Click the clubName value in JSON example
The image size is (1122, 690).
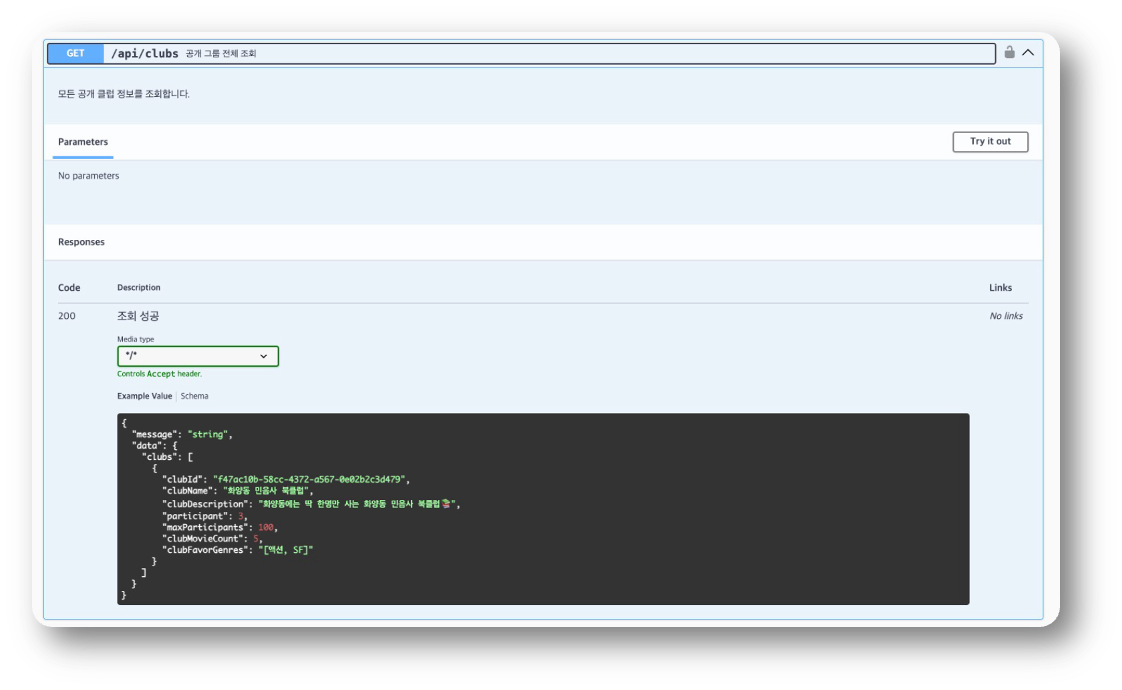(x=266, y=491)
